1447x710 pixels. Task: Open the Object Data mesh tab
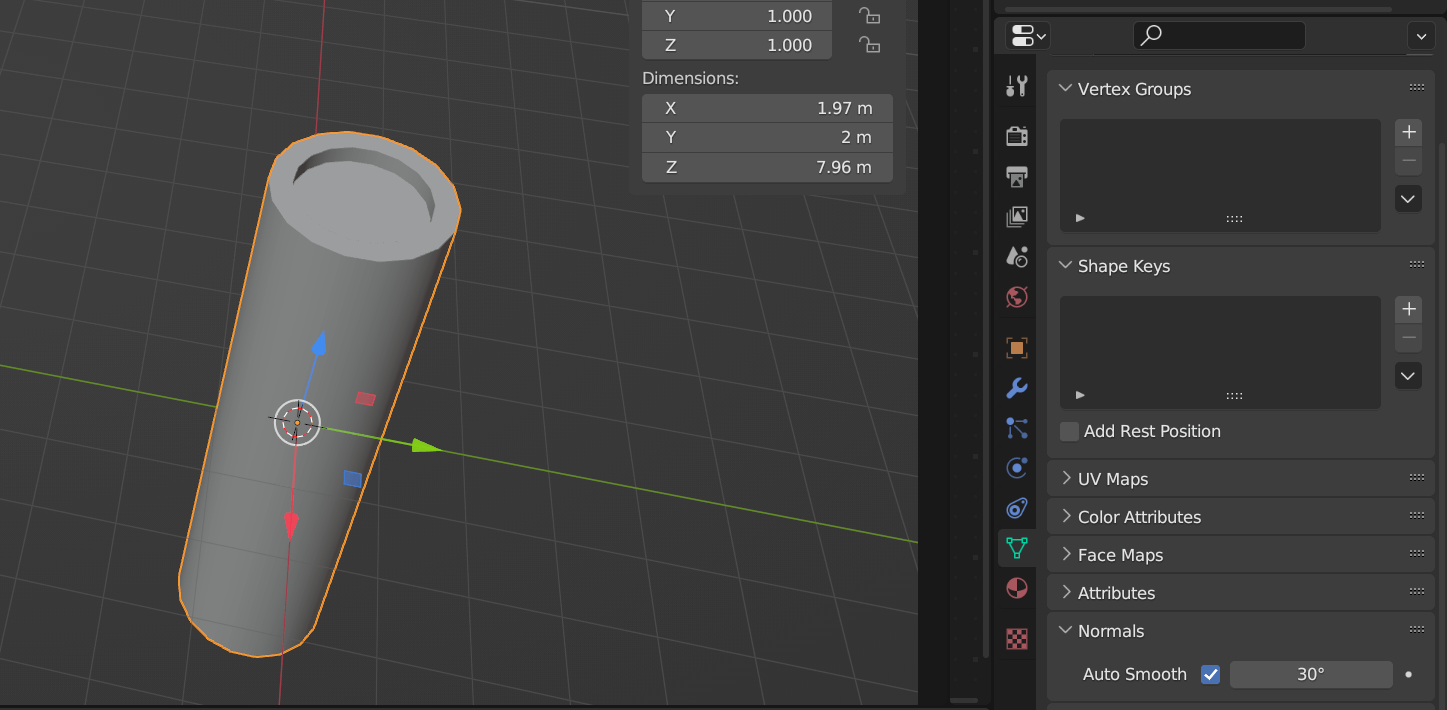pos(1017,548)
